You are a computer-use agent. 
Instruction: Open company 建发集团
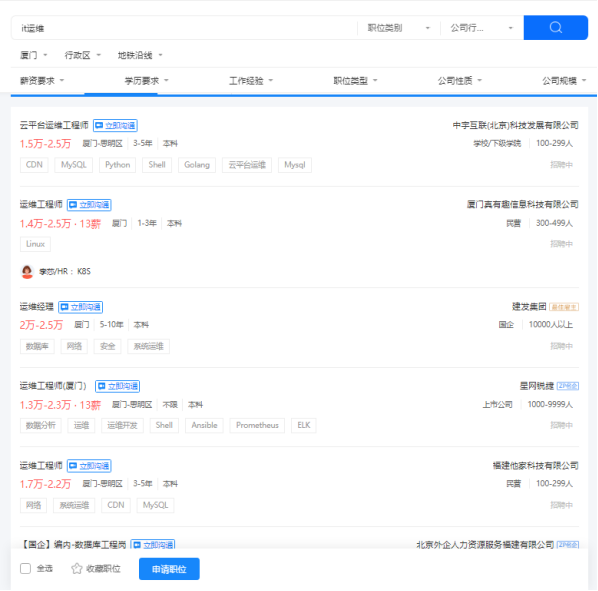pyautogui.click(x=529, y=307)
